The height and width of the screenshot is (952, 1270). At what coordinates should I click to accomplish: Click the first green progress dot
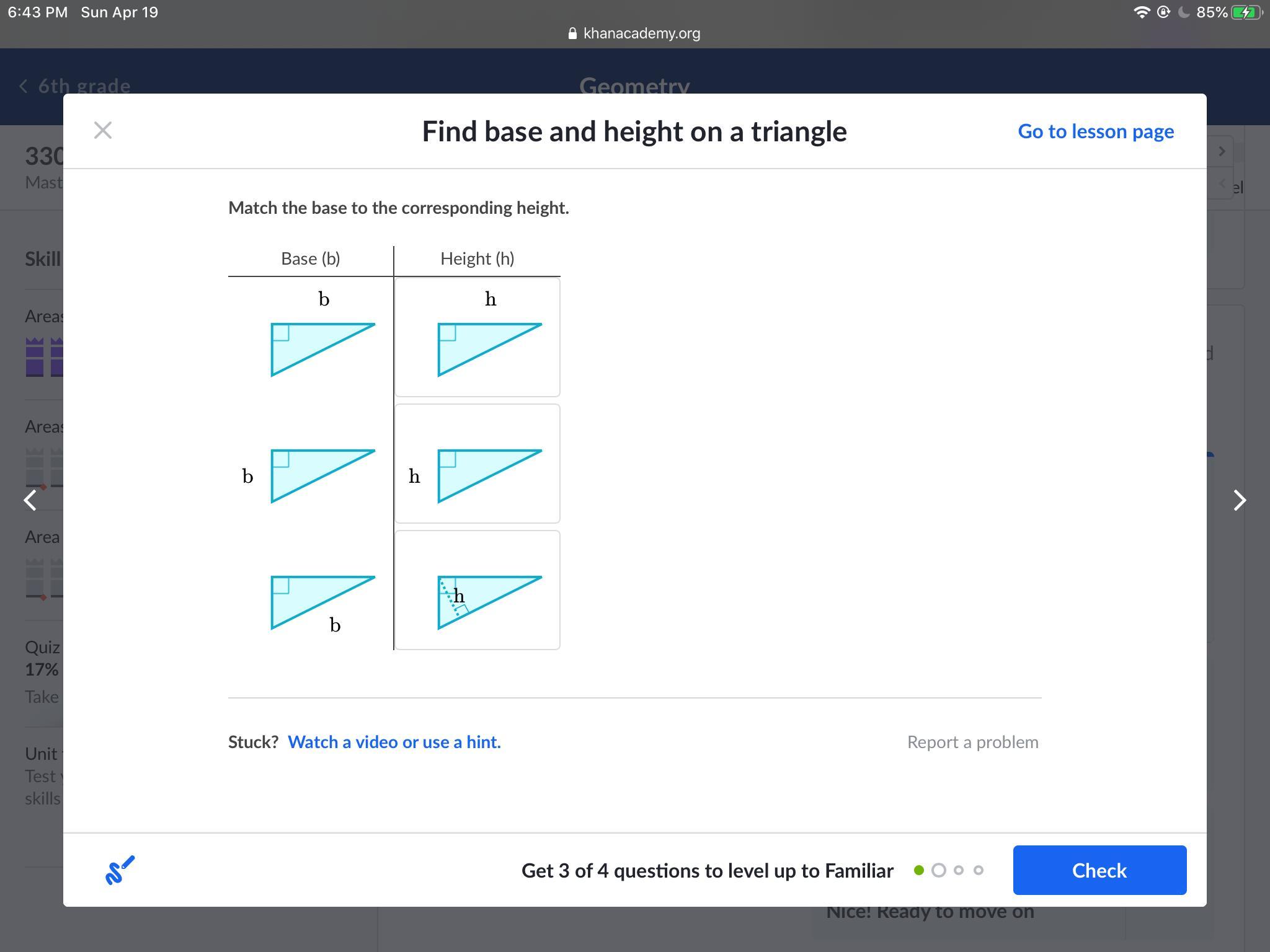[919, 870]
